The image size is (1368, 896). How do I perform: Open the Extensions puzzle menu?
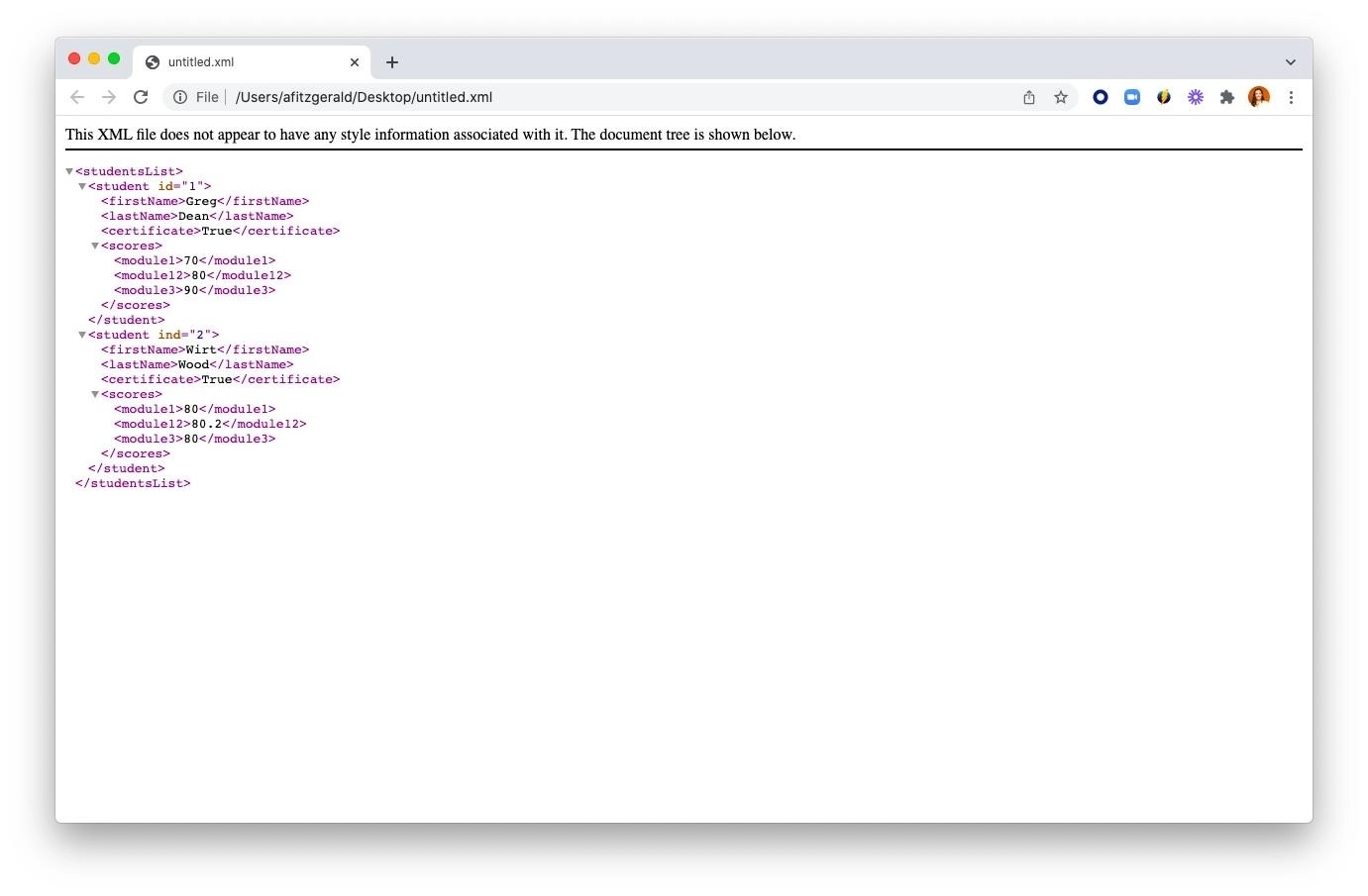click(x=1227, y=97)
